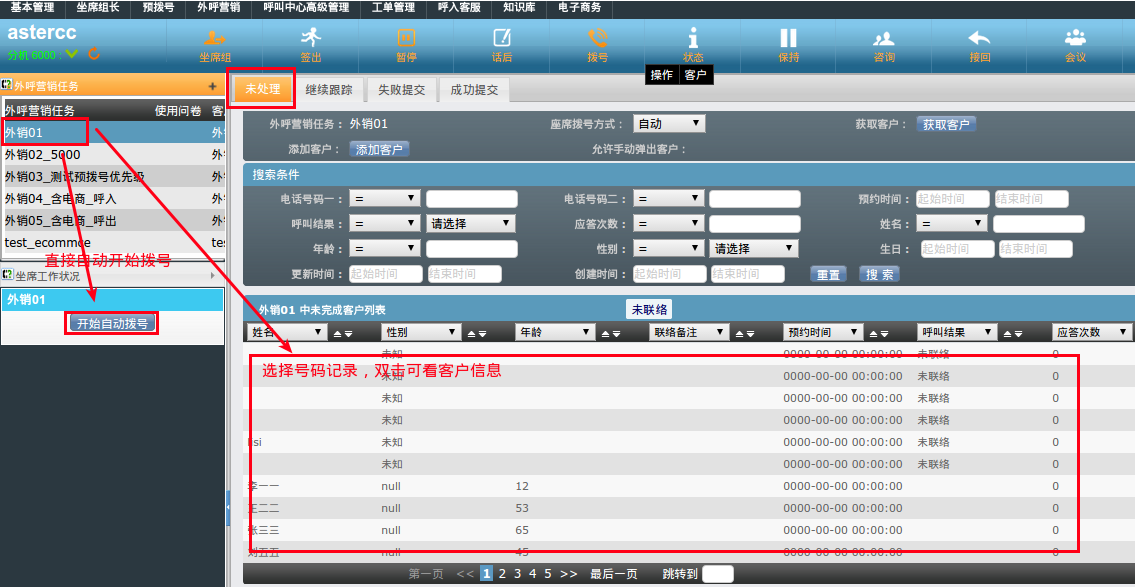Click the 电话号码一 text input field
Image resolution: width=1135 pixels, height=587 pixels.
(472, 199)
